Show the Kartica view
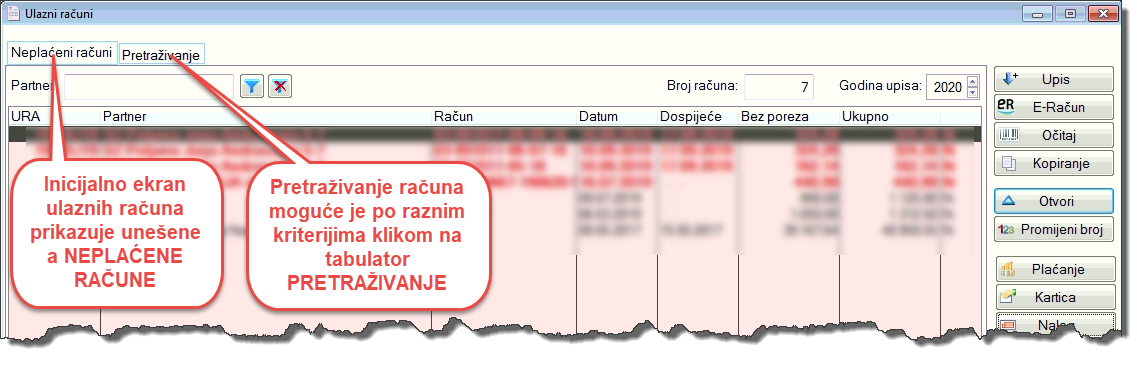The height and width of the screenshot is (368, 1137). point(1054,298)
